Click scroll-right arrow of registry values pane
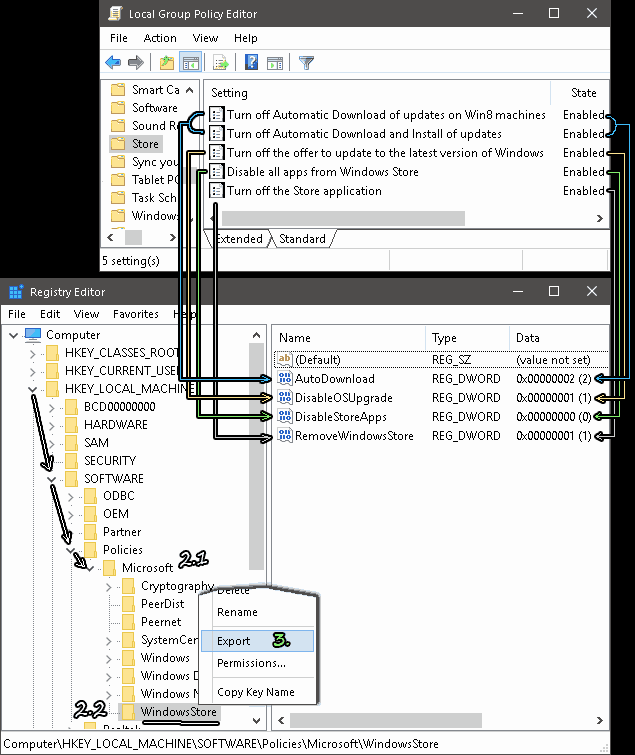 (600, 720)
